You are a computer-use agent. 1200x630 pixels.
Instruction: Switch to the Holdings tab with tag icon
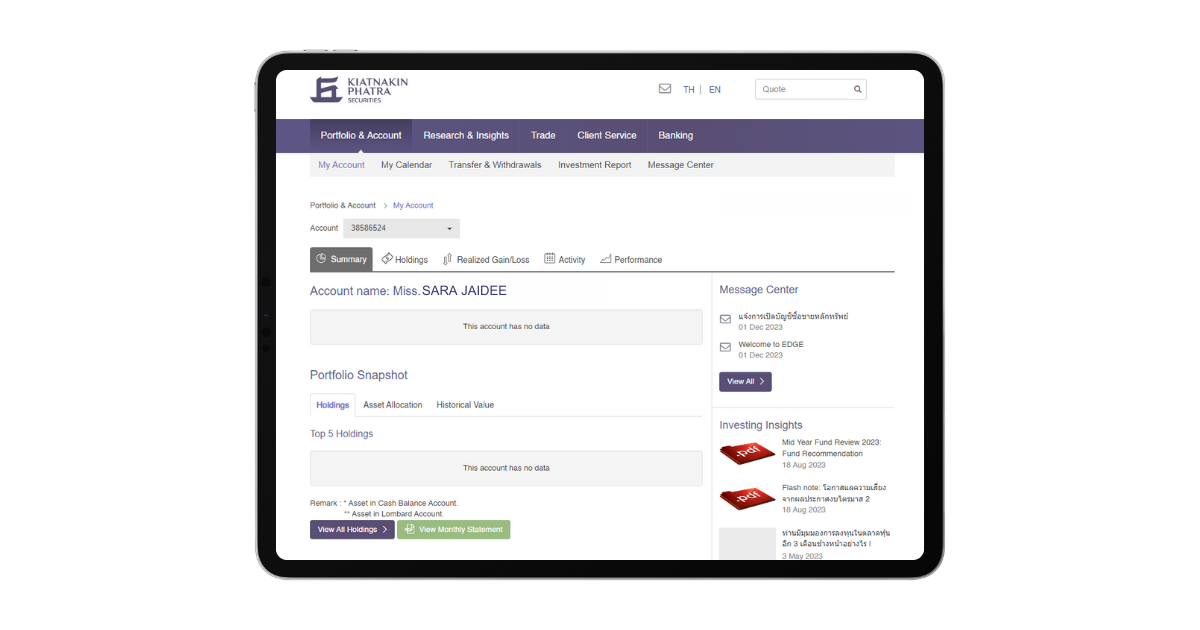(x=405, y=260)
